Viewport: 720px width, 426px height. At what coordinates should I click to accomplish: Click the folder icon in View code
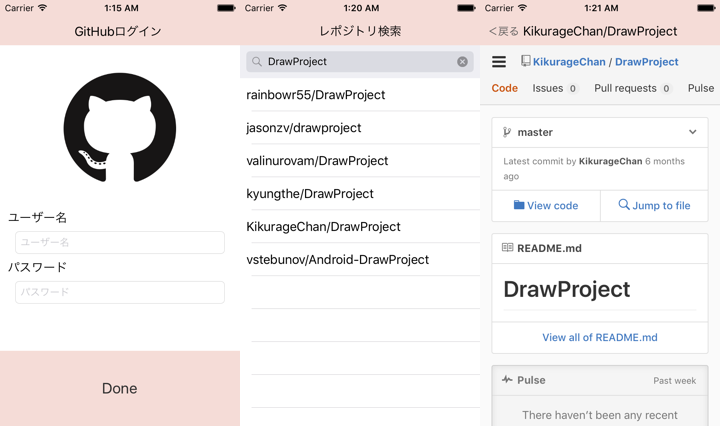click(x=519, y=205)
